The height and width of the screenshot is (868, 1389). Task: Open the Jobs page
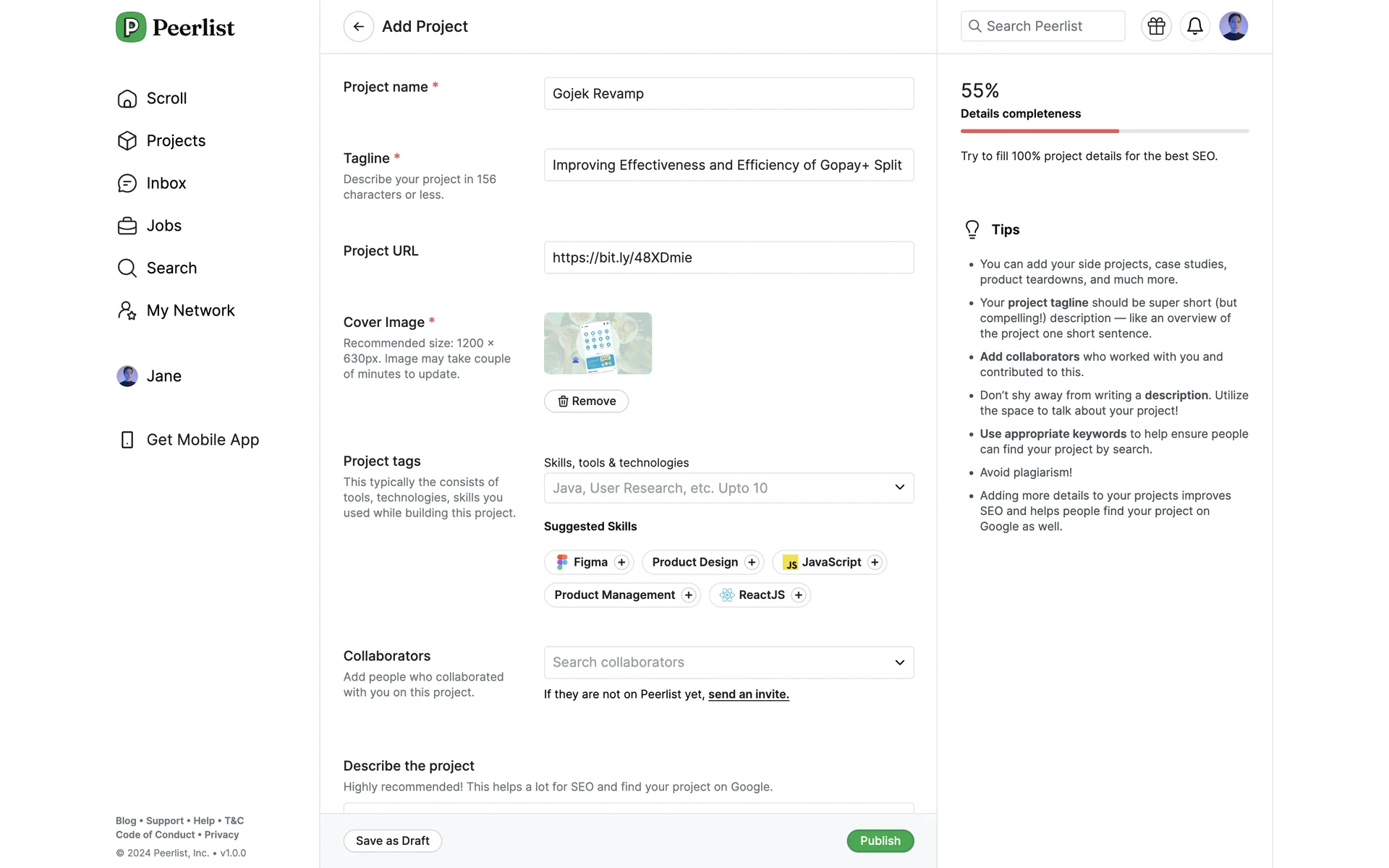[x=163, y=226]
